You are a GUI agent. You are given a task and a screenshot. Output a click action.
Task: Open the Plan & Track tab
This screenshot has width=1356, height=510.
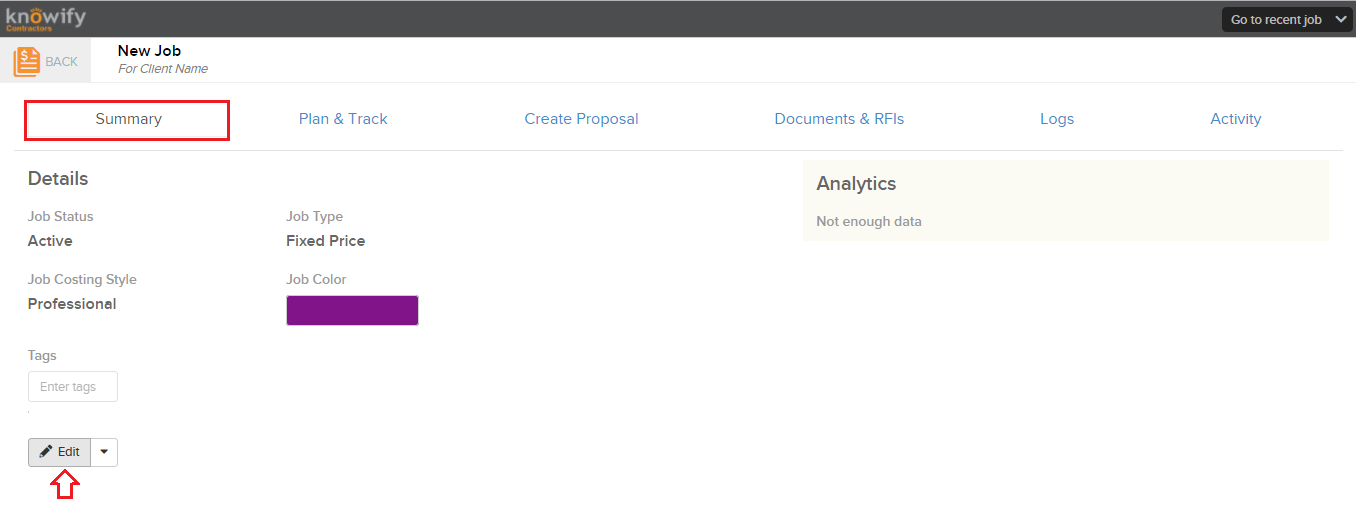tap(343, 119)
